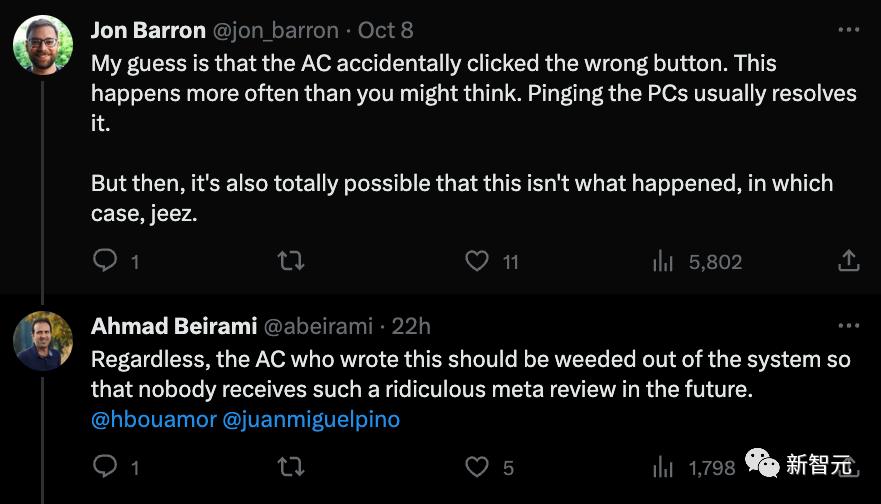
Task: View analytics for Jon Barron's tweet
Action: 663,262
